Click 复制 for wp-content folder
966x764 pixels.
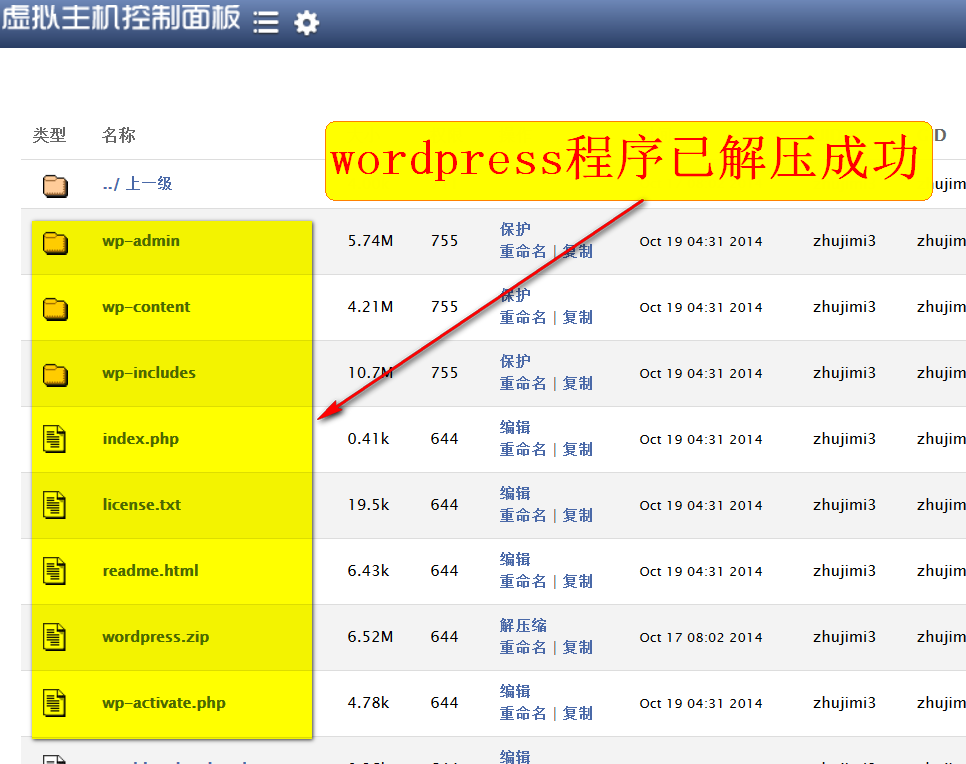pos(578,317)
